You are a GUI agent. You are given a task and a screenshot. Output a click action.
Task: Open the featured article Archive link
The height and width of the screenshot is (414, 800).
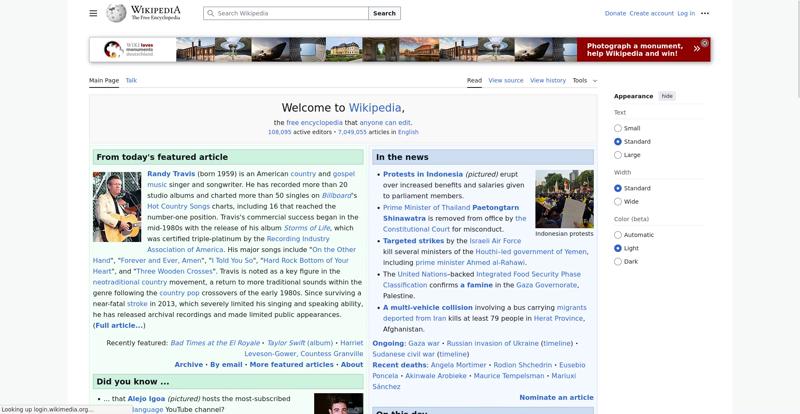(x=189, y=365)
